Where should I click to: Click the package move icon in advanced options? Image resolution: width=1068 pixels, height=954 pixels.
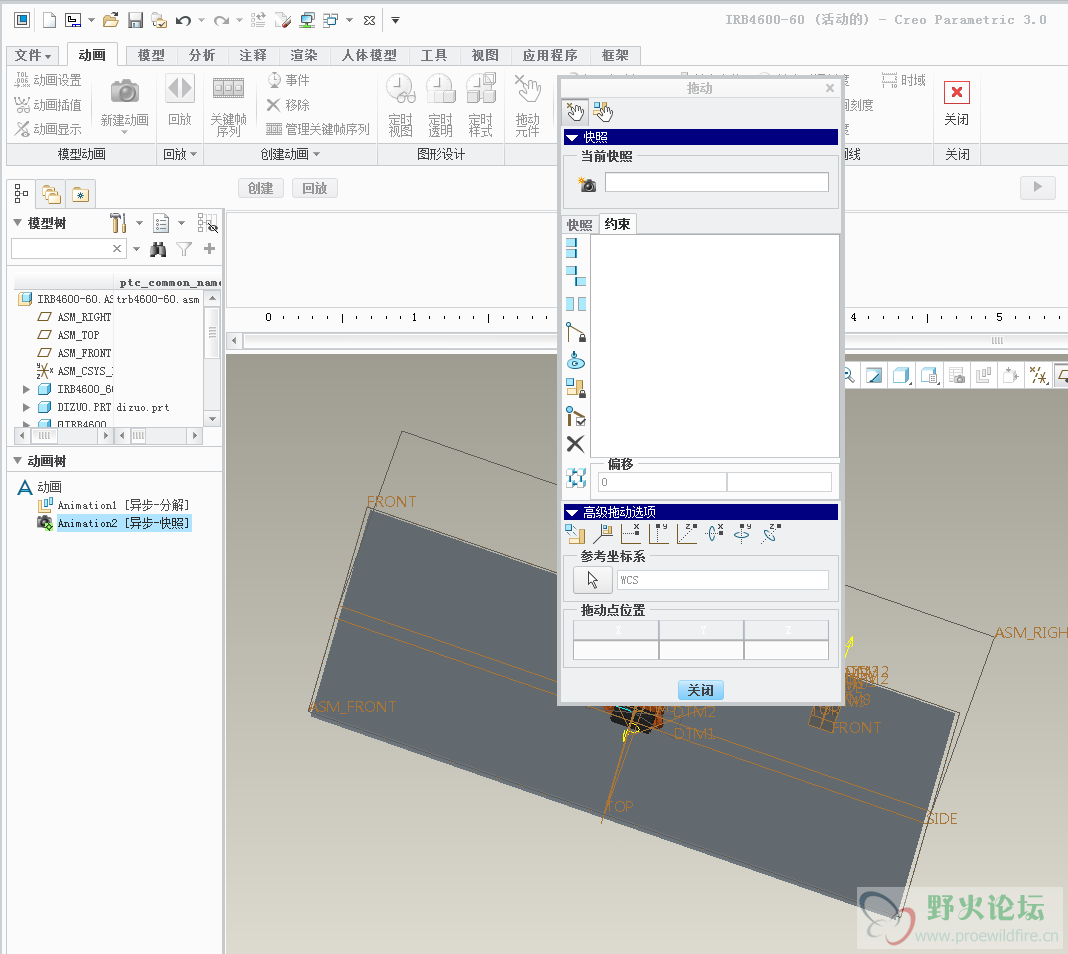[x=575, y=534]
